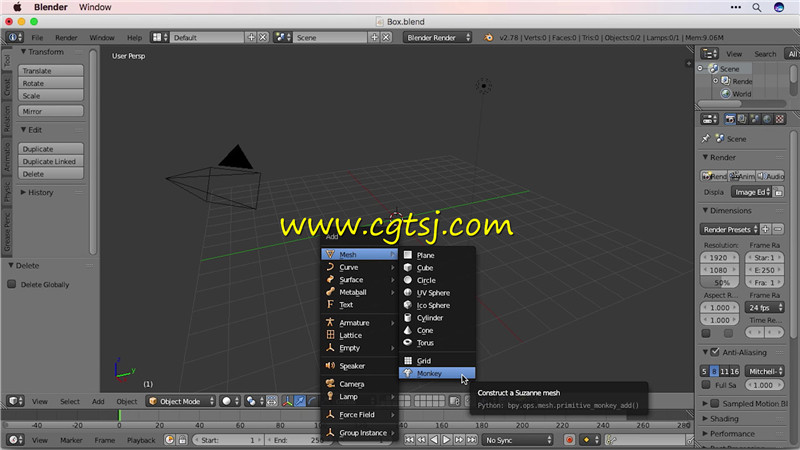Screen dimensions: 800x450
Task: Toggle the Delete Globally checkbox
Action: (x=11, y=284)
